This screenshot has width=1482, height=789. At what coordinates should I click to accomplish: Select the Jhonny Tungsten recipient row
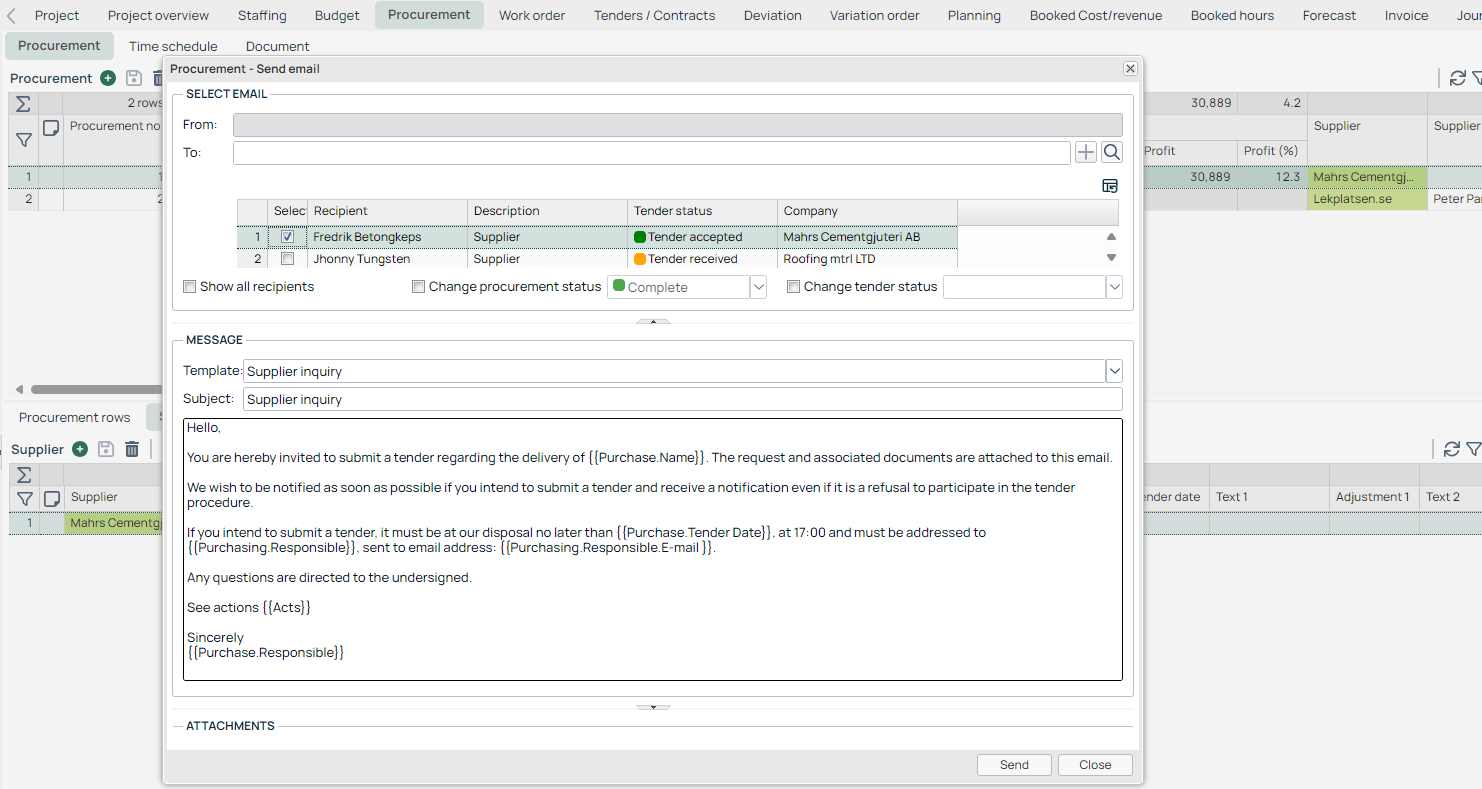(597, 259)
